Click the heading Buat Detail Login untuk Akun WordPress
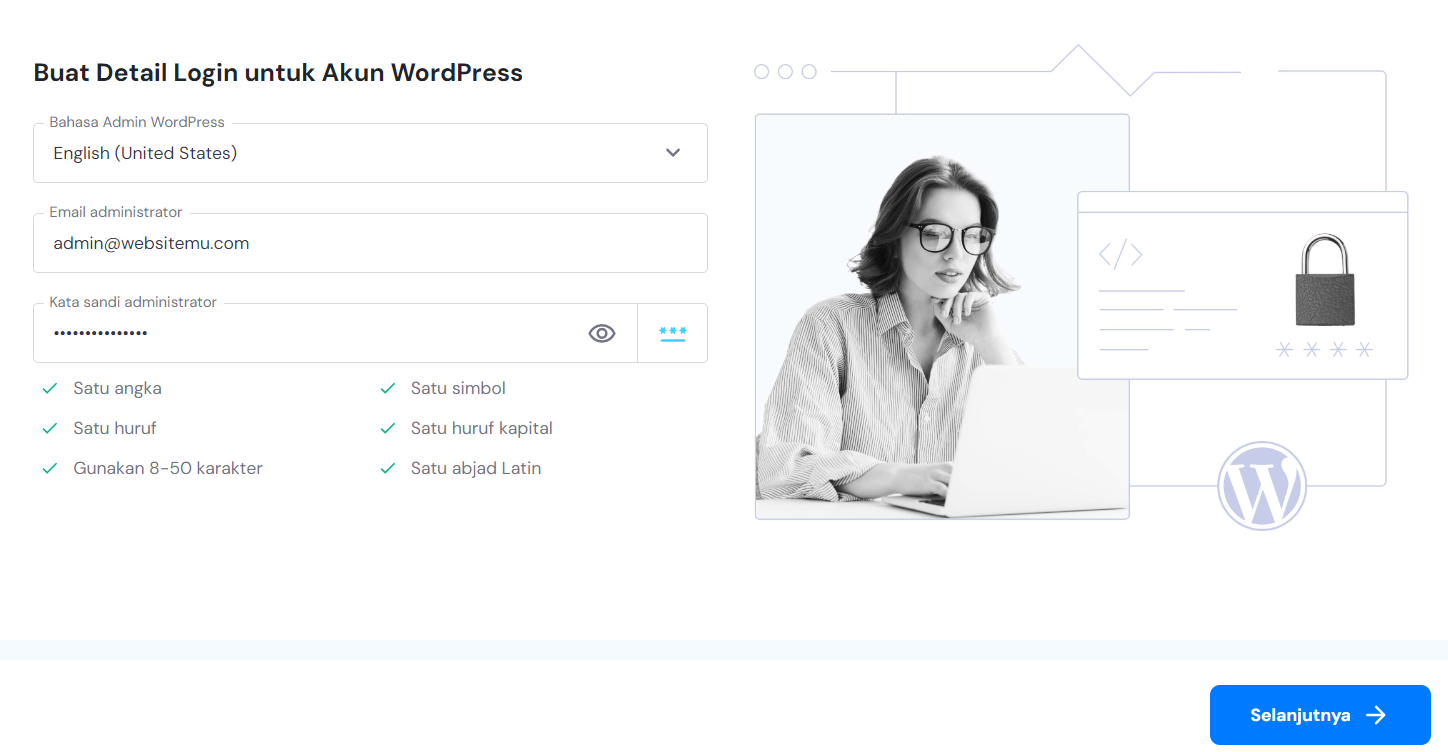The image size is (1448, 752). pos(278,73)
